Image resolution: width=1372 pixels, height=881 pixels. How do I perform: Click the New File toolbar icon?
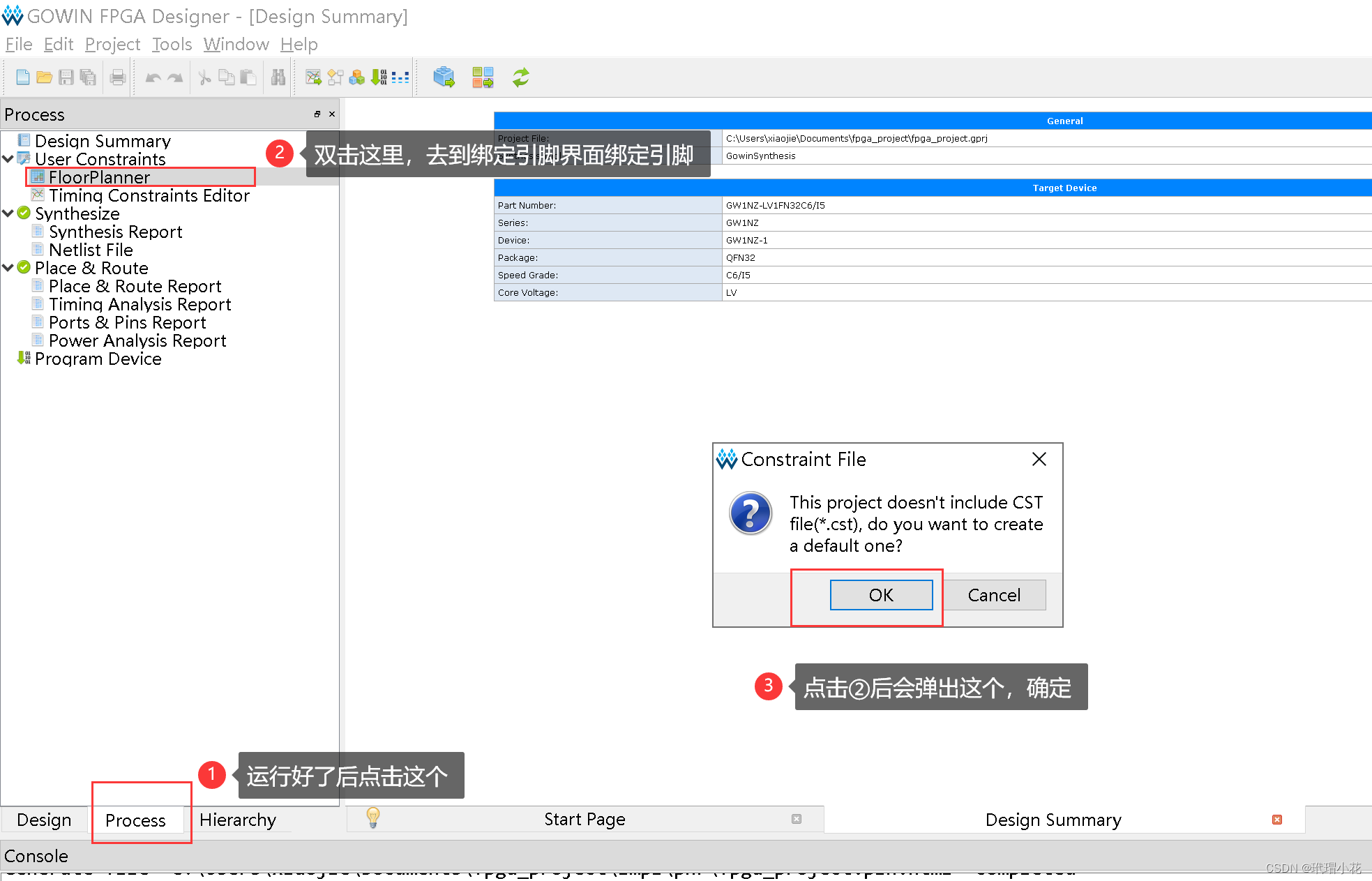point(22,77)
